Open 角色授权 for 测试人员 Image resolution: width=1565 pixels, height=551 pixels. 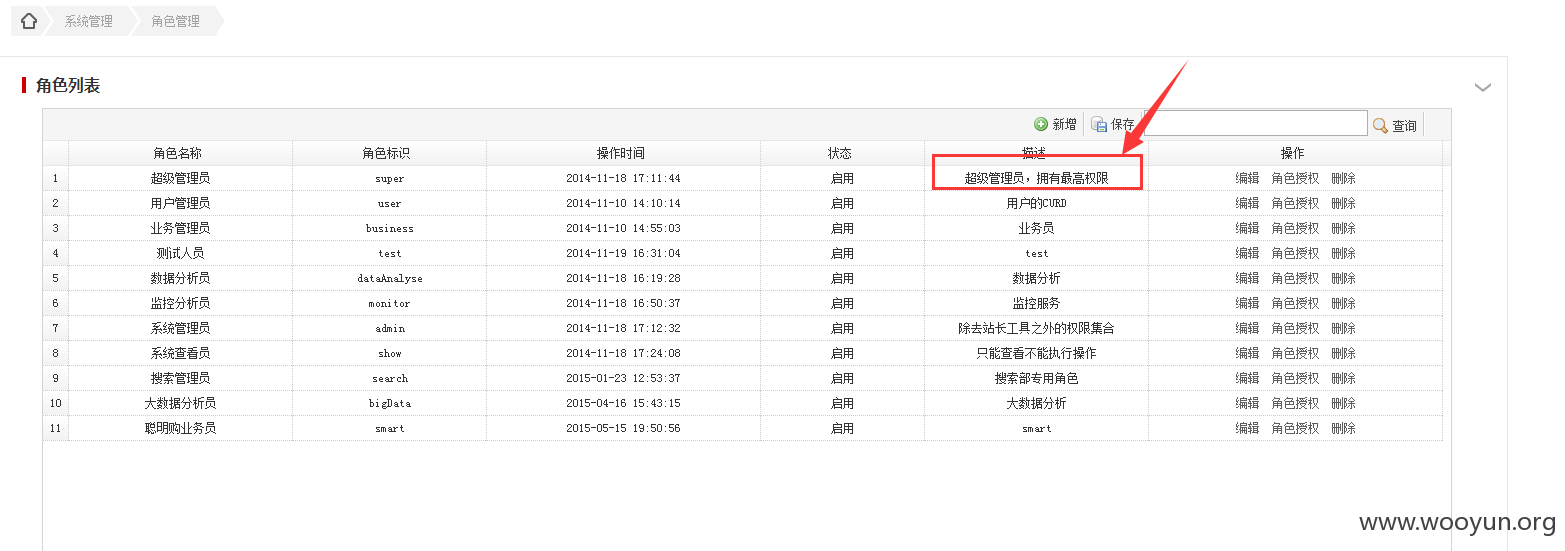(1295, 253)
